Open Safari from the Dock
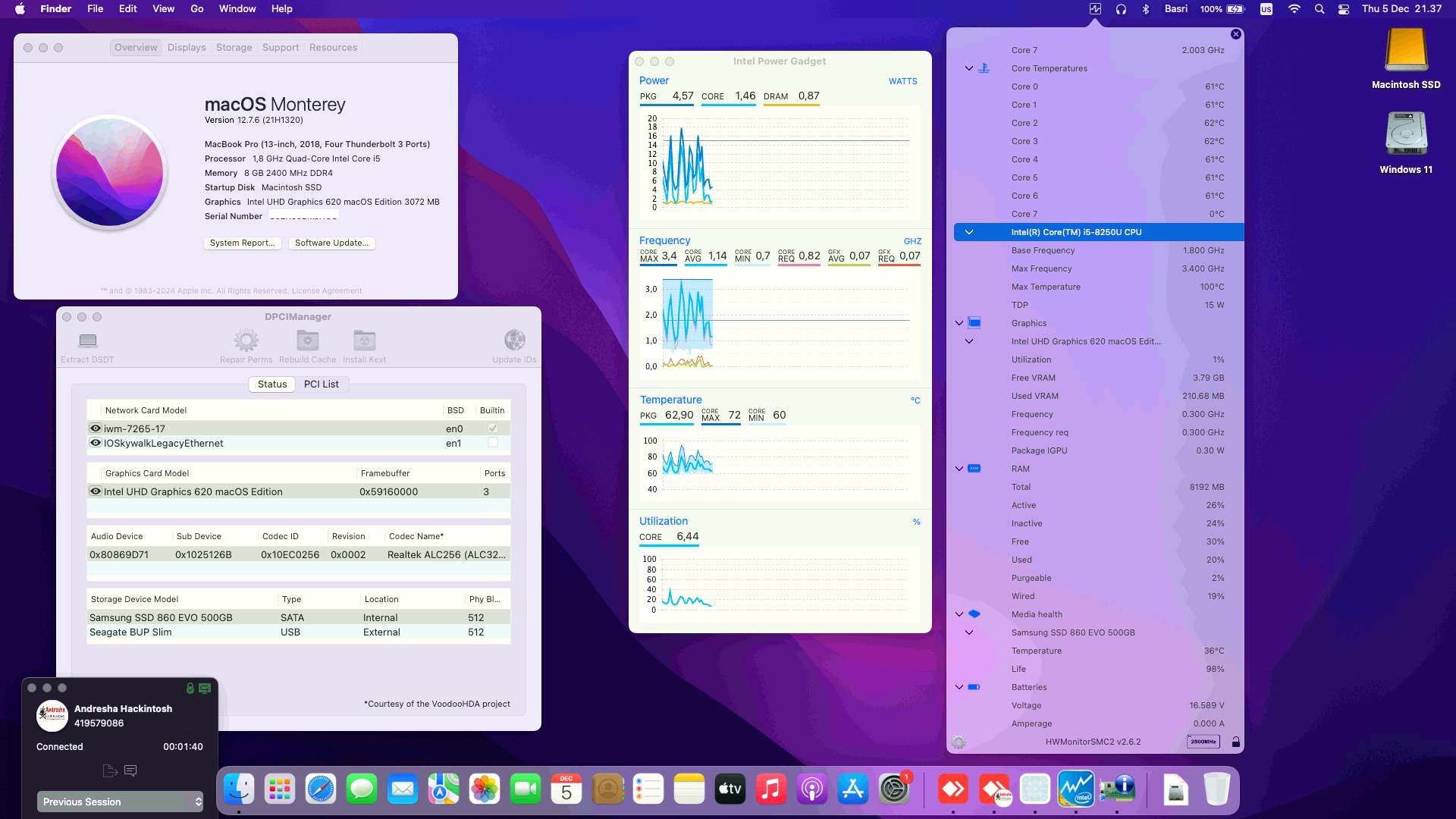The width and height of the screenshot is (1456, 819). 321,789
